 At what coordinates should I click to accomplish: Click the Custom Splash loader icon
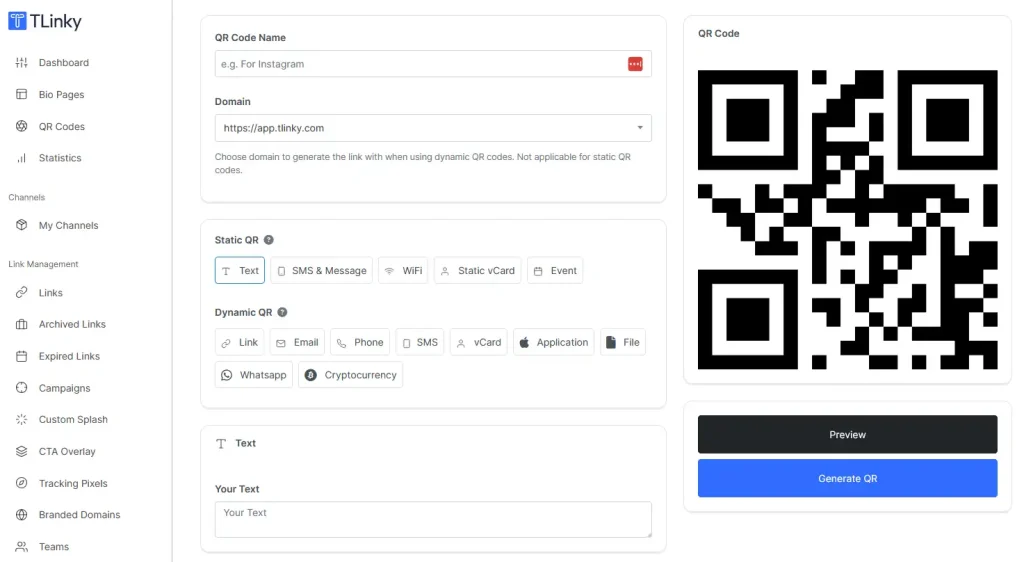coord(22,420)
